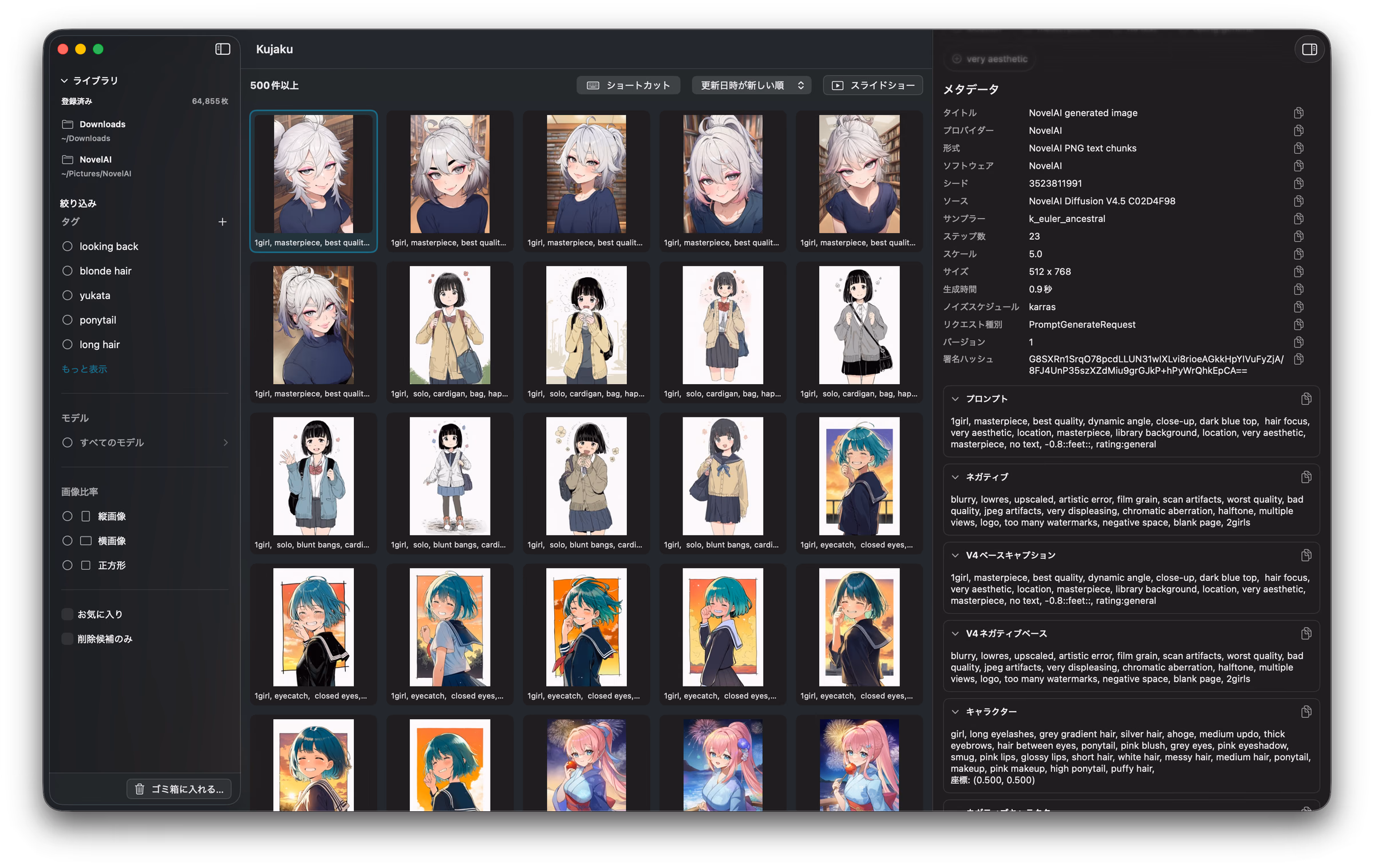
Task: Copy the 生成時間 value
Action: [1298, 289]
